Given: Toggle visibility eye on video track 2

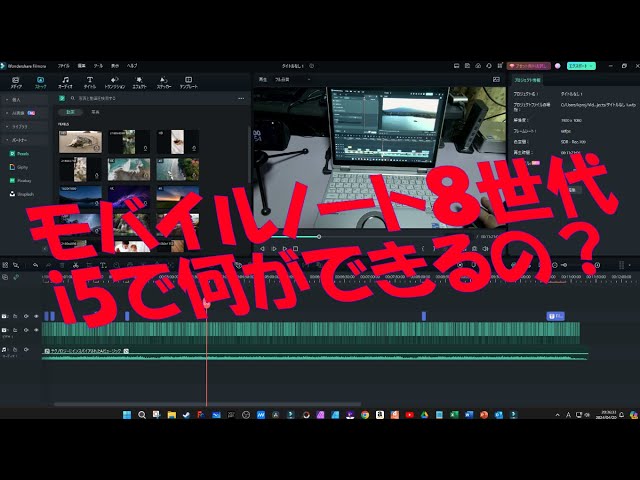Looking at the screenshot, I should (x=36, y=316).
